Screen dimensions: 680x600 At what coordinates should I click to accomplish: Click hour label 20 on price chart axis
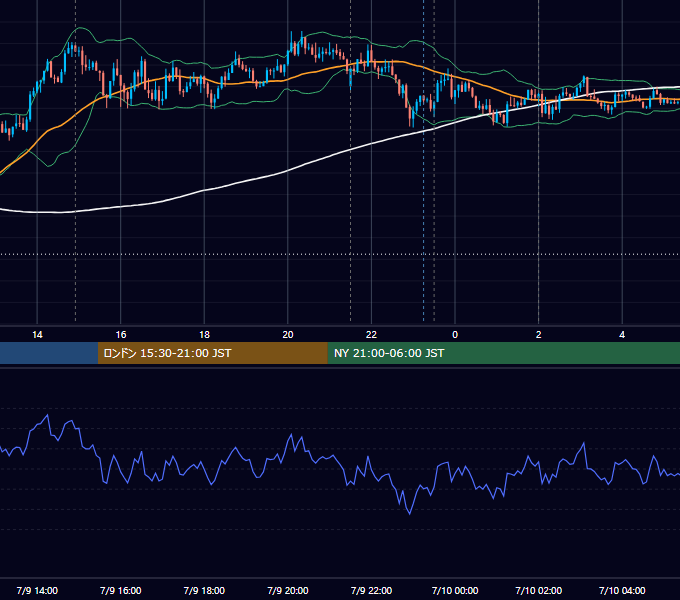point(288,335)
